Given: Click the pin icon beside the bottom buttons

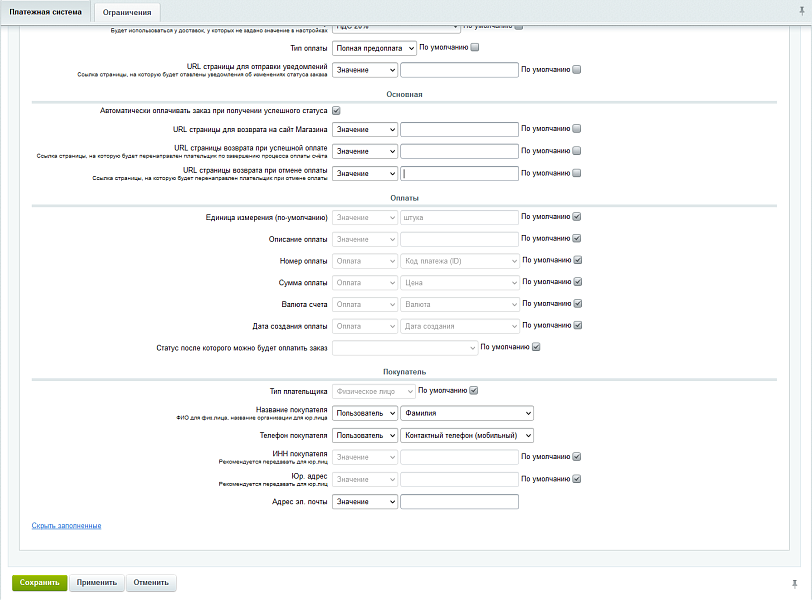Looking at the screenshot, I should (x=794, y=582).
